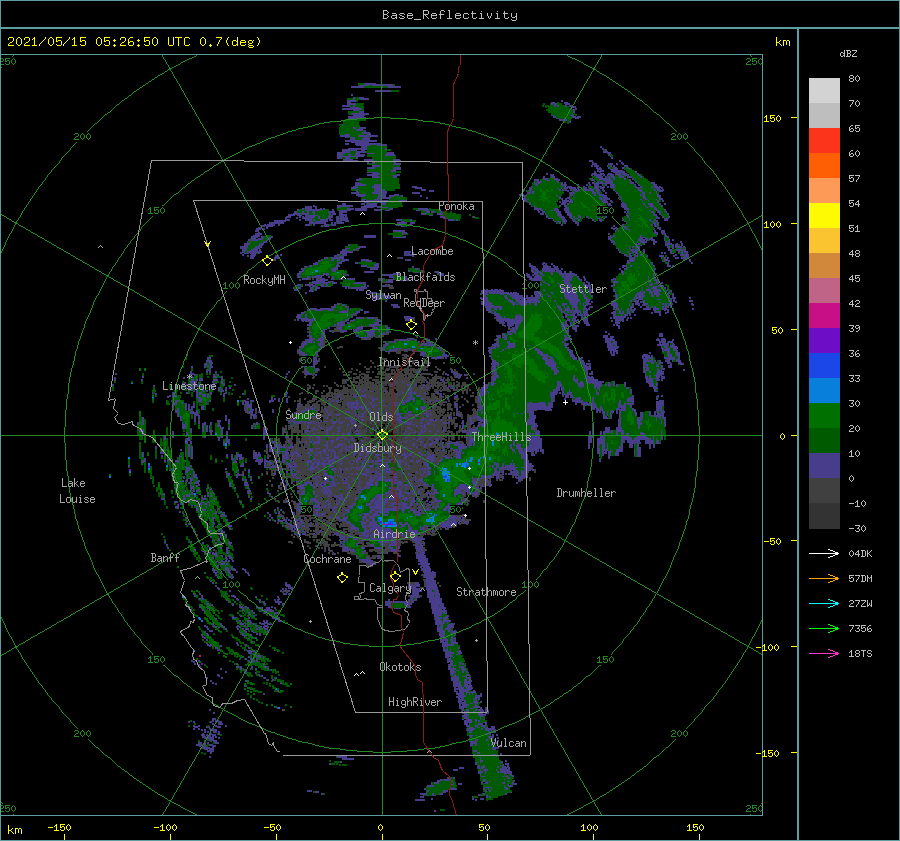The width and height of the screenshot is (900, 841).
Task: Click the Didsbury label
Action: (377, 448)
